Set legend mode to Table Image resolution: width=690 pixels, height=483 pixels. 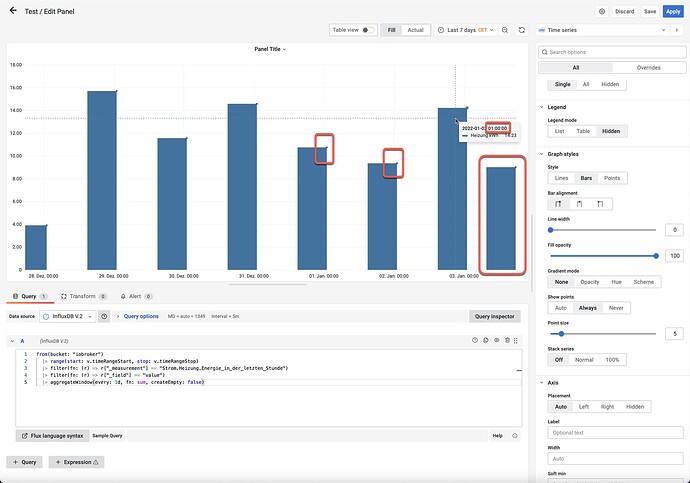coord(583,131)
